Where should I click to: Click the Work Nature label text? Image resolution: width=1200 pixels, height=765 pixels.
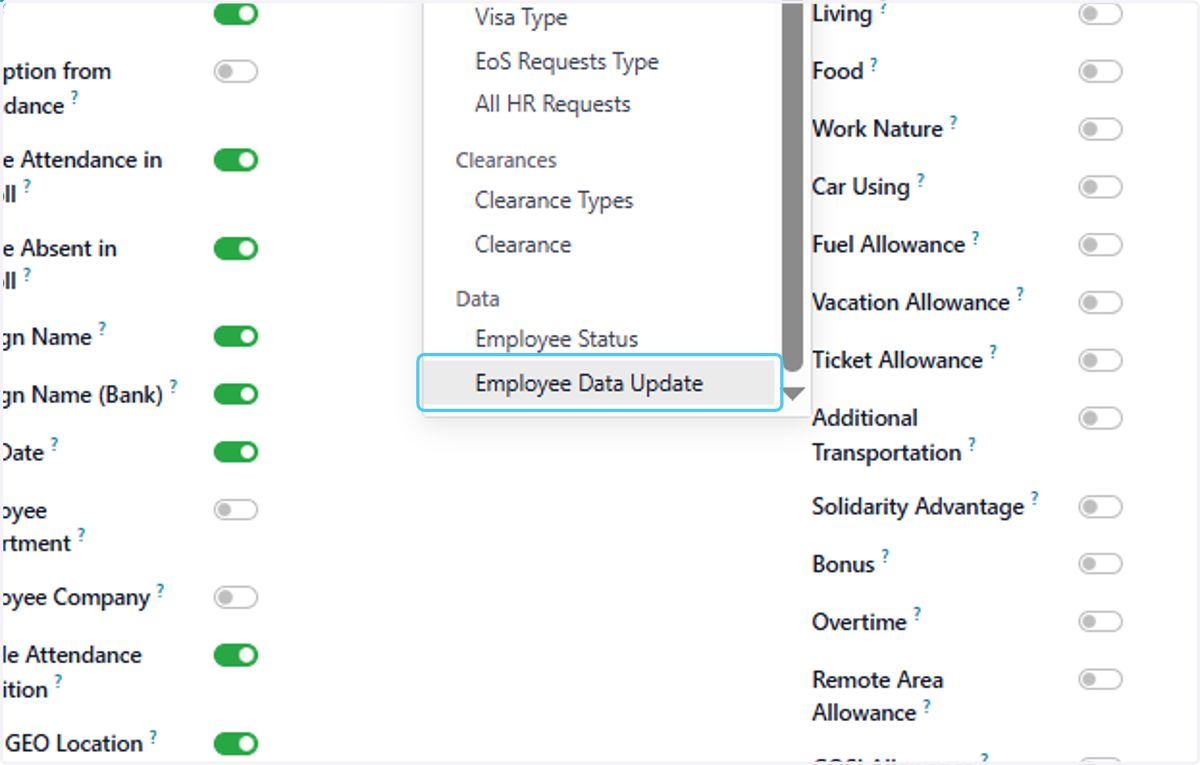coord(877,129)
